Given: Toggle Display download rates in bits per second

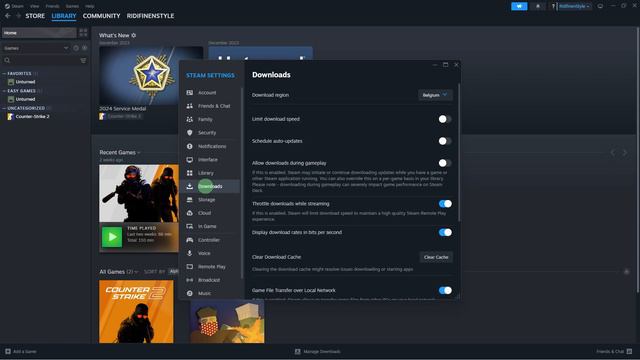Looking at the screenshot, I should coord(445,232).
